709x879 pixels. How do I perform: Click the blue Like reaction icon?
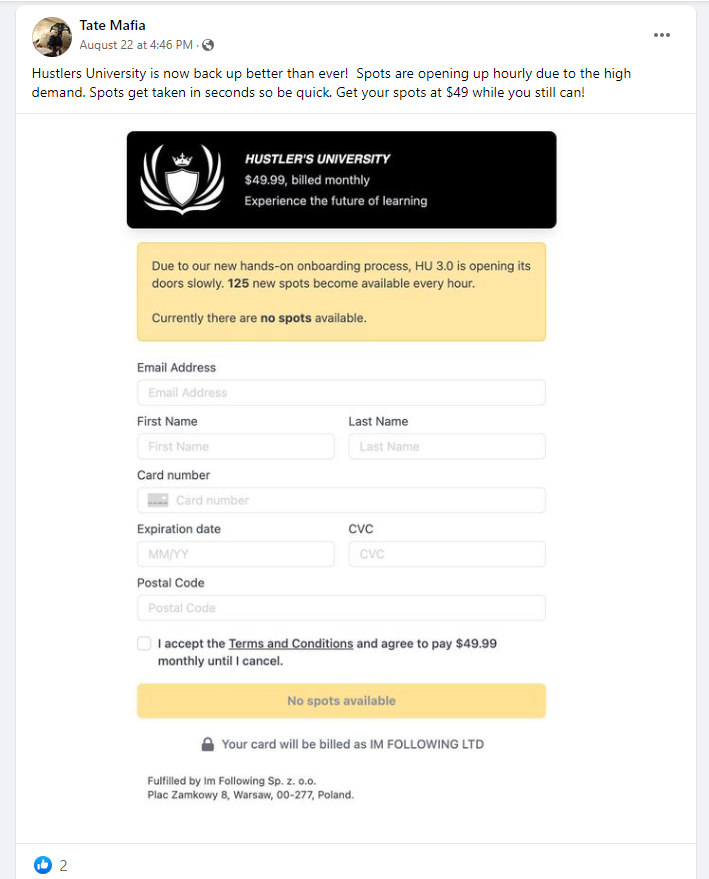pyautogui.click(x=42, y=865)
